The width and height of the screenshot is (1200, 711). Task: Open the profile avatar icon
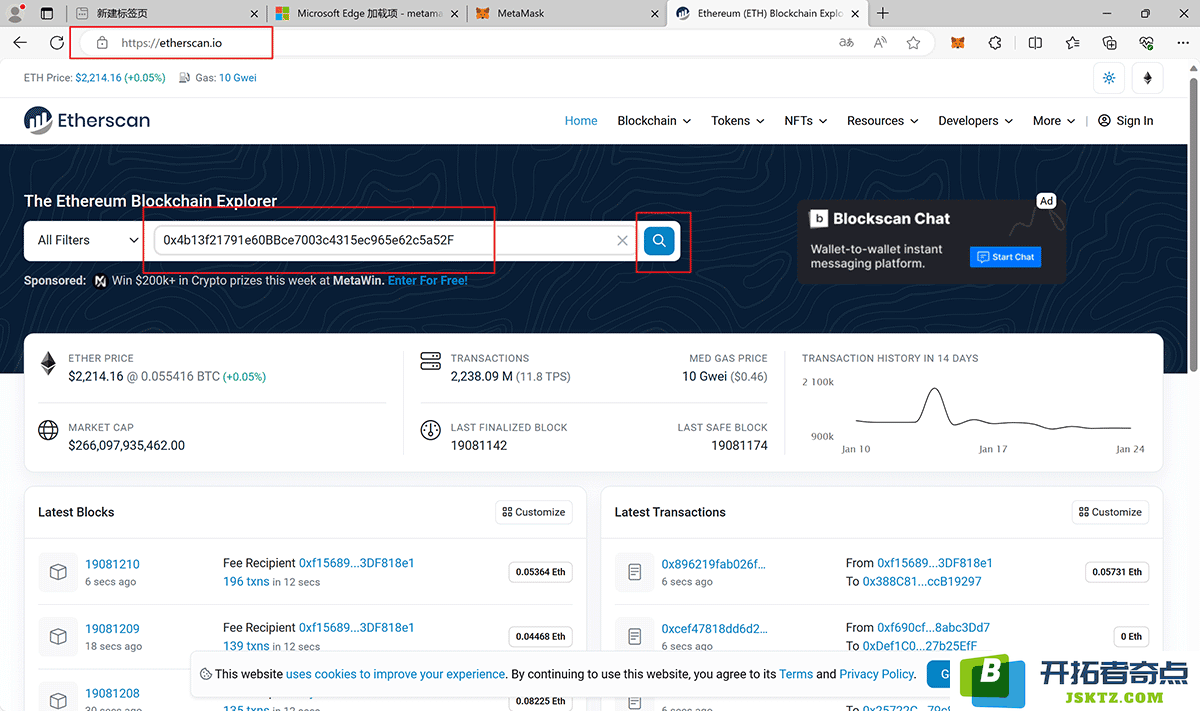click(x=15, y=14)
